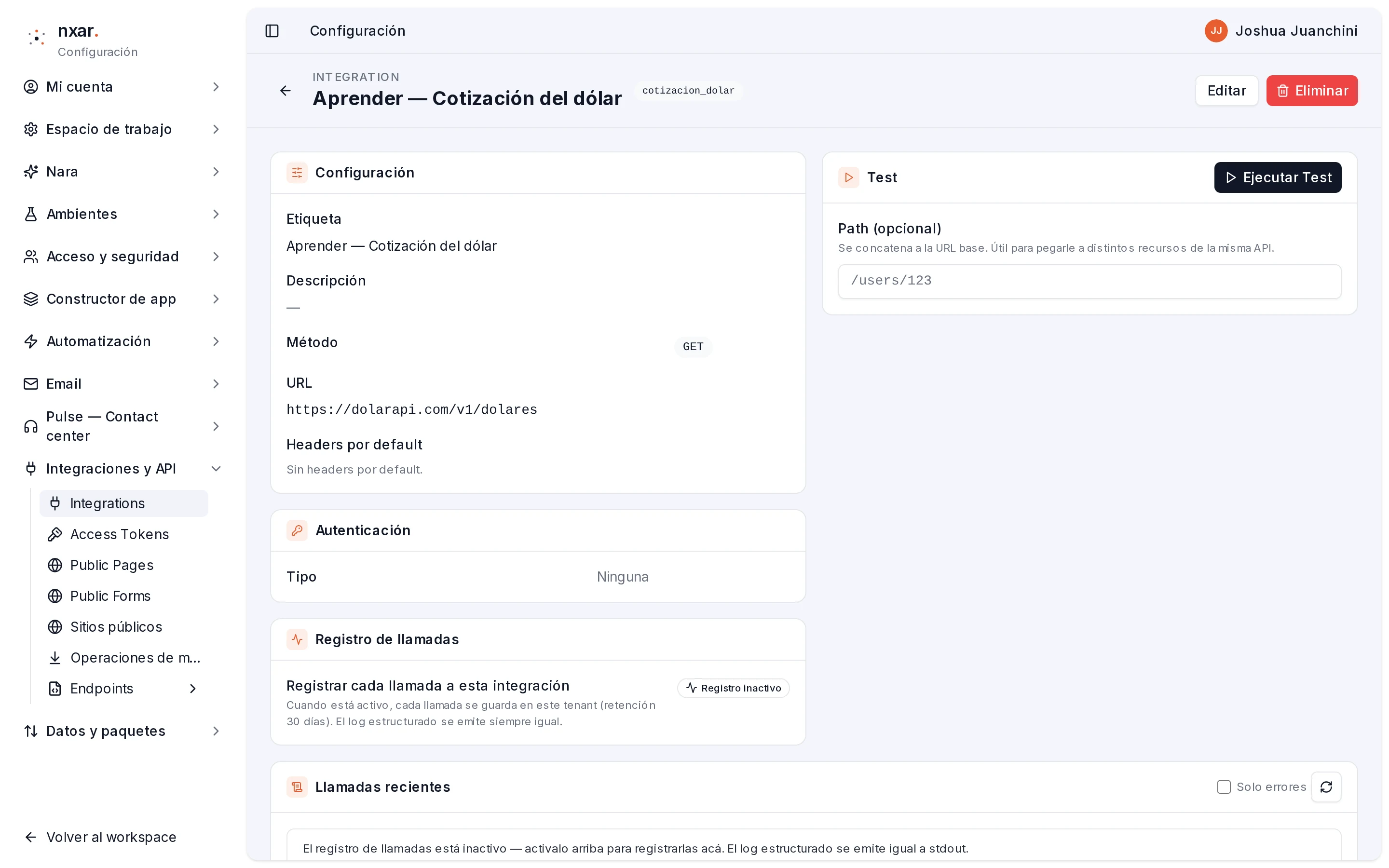Click Volver al workspace link
Viewport: 1389px width, 868px height.
pos(100,838)
